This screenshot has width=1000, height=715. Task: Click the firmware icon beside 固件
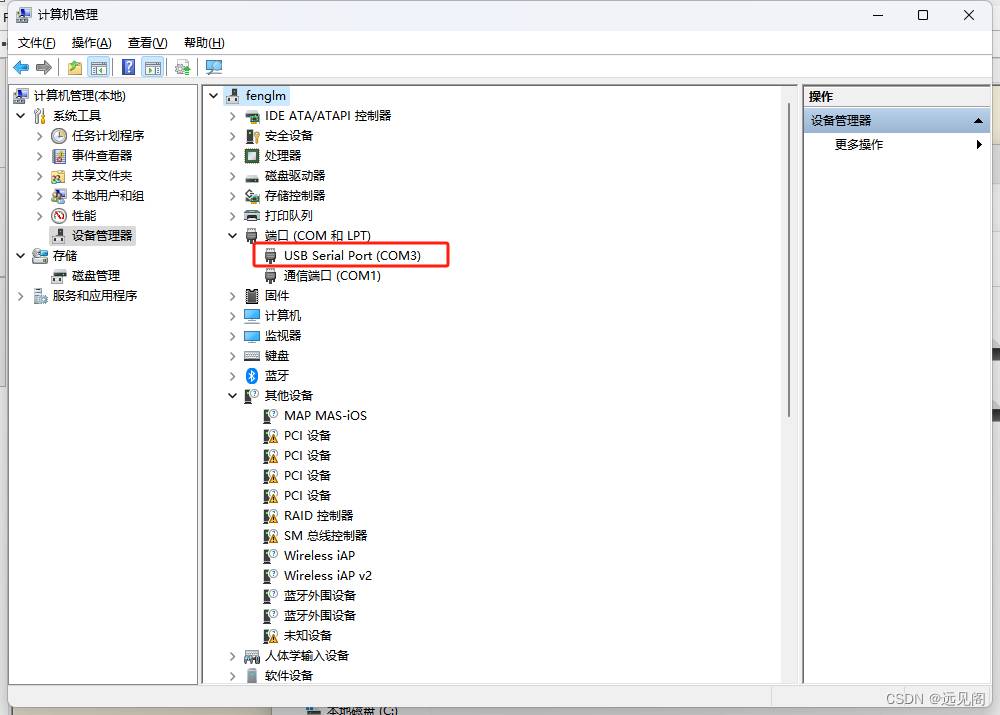click(252, 296)
